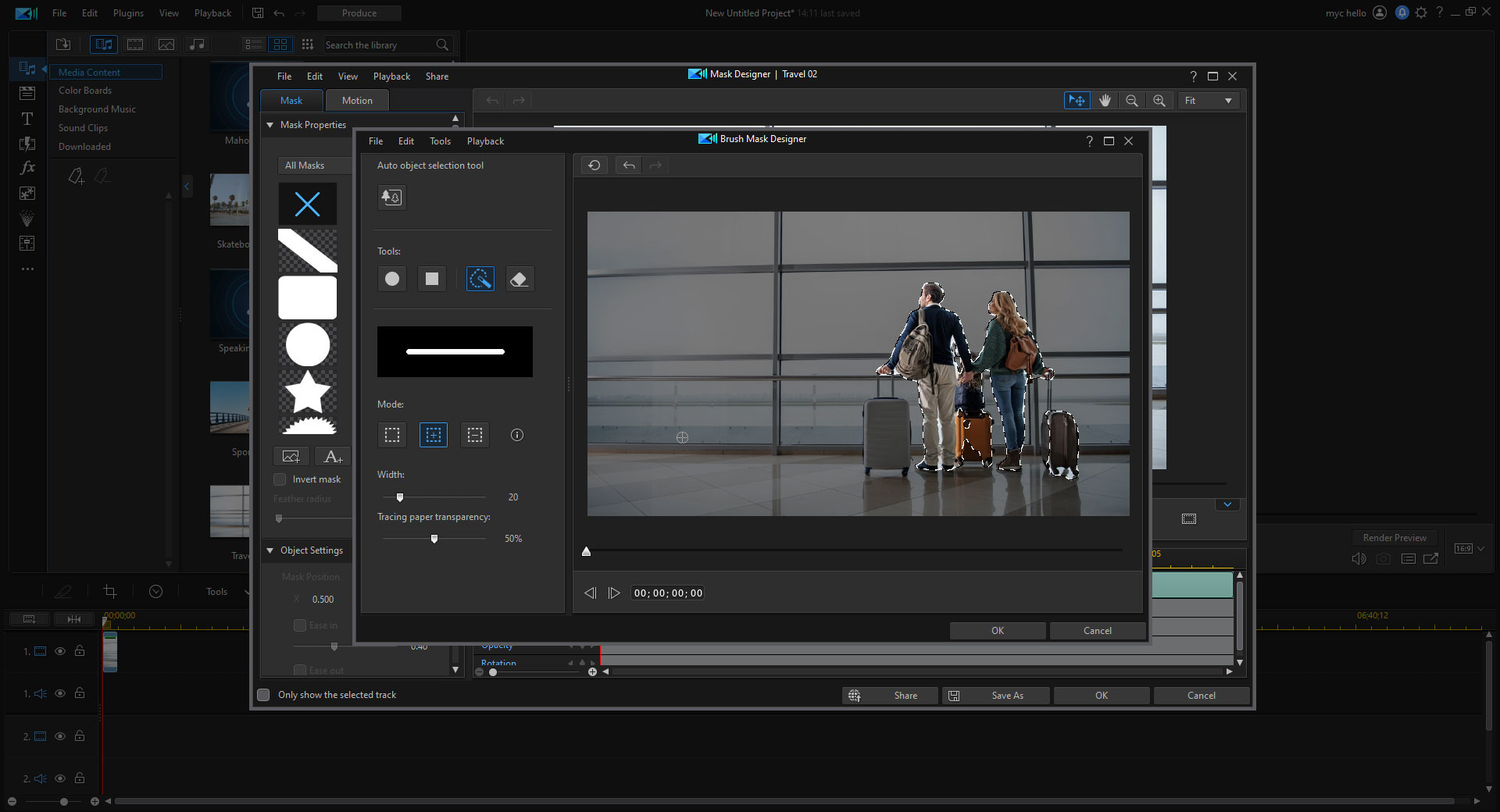Open the Playback menu in Brush Mask Designer
This screenshot has height=812, width=1500.
pos(484,141)
